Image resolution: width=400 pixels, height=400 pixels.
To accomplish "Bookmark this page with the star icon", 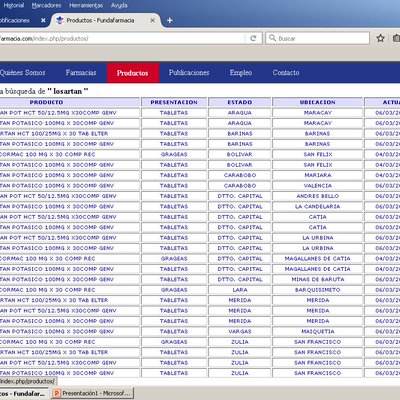I will [380, 38].
